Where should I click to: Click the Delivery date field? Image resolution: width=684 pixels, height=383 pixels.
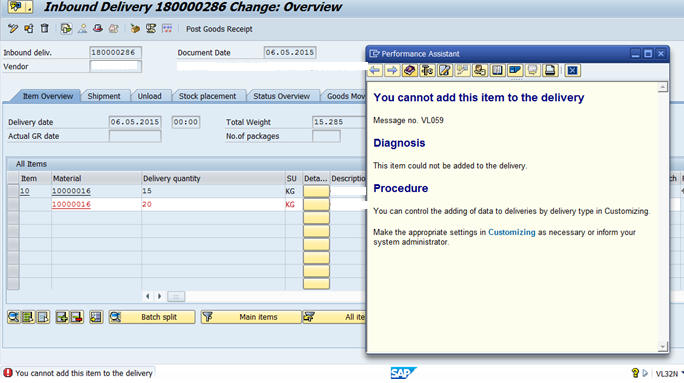[x=135, y=122]
